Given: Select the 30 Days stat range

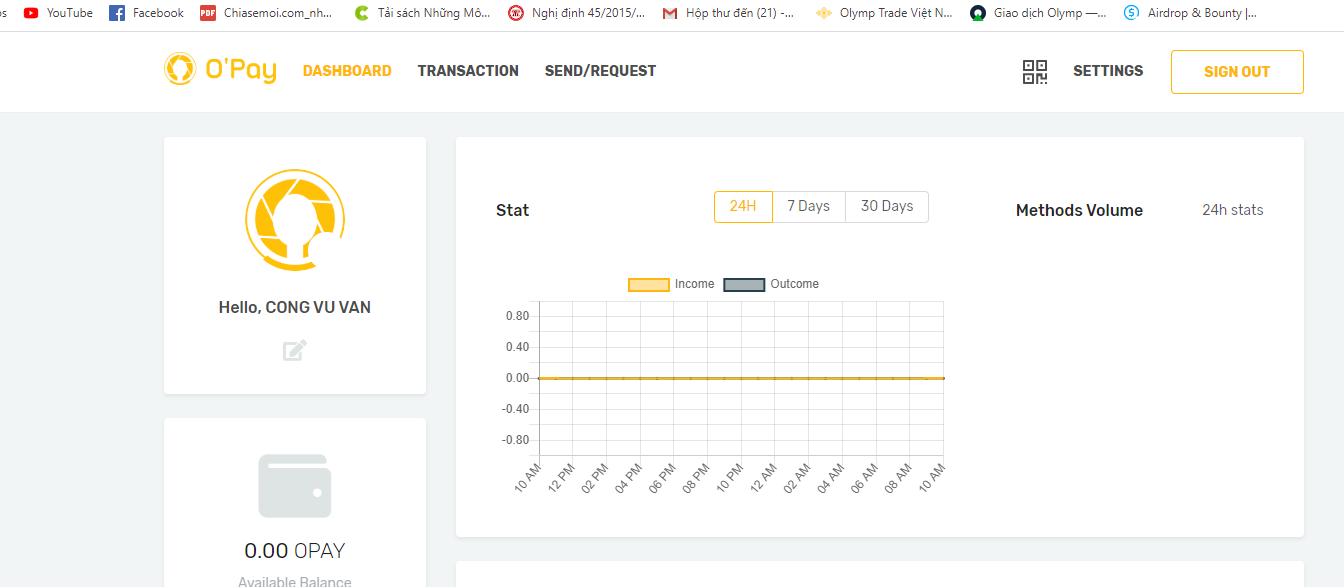Looking at the screenshot, I should (x=887, y=206).
